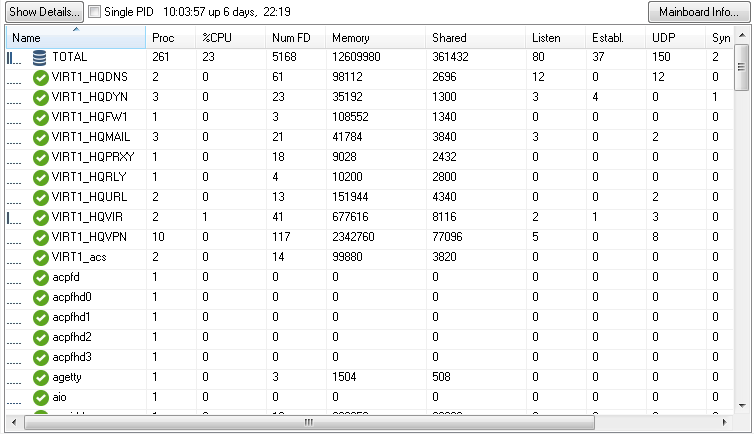Viewport: 754px width, 434px height.
Task: Click green check icon beside VIRT1_HQDNS
Action: [x=41, y=77]
